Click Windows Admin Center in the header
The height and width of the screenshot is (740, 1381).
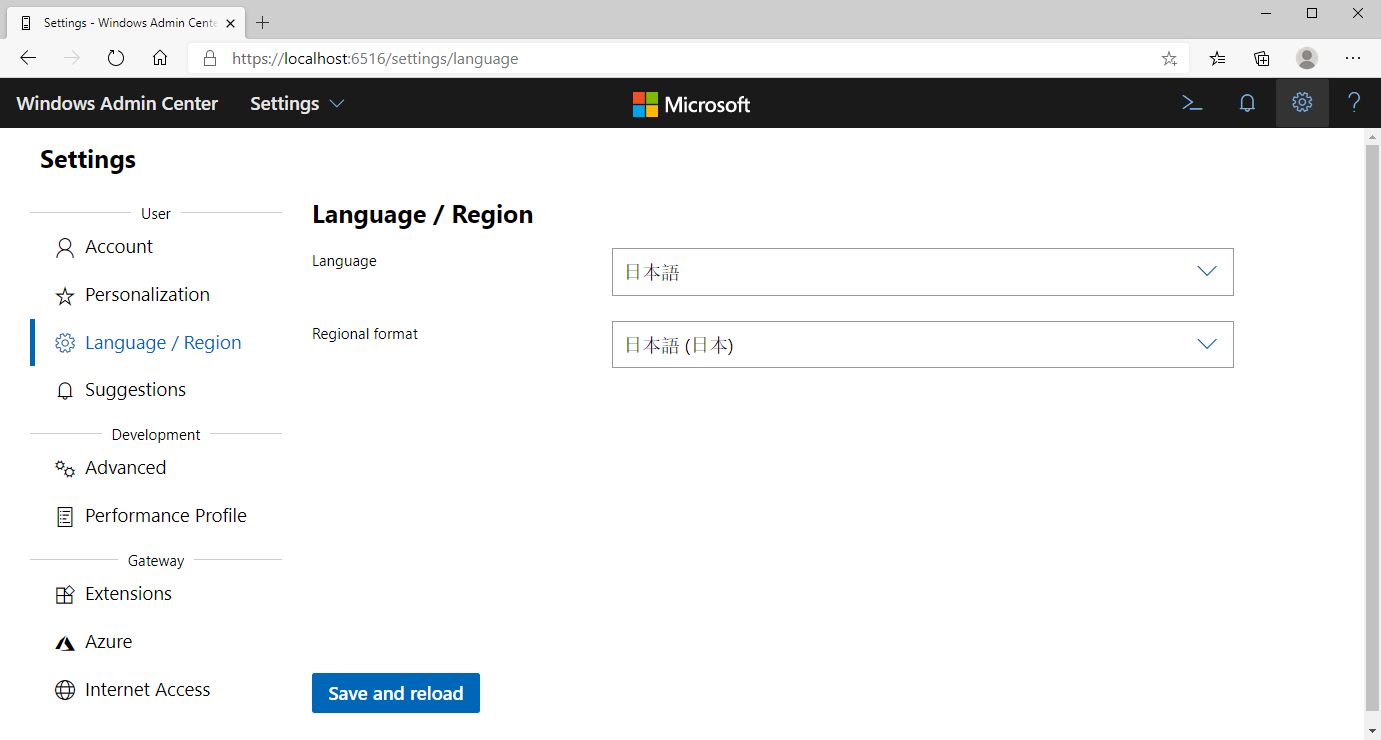click(x=117, y=102)
